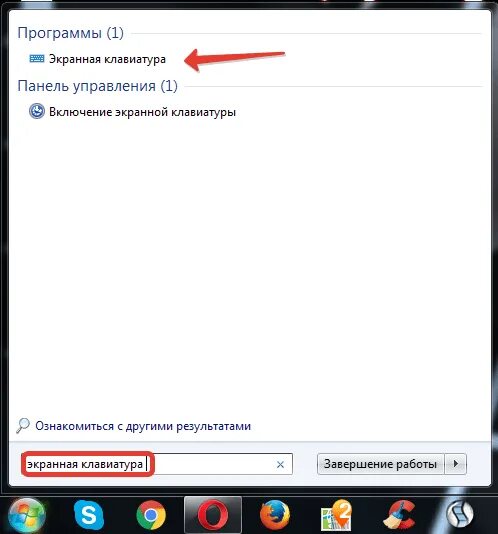The image size is (498, 534).
Task: Switch to Opera in the taskbar
Action: point(213,515)
